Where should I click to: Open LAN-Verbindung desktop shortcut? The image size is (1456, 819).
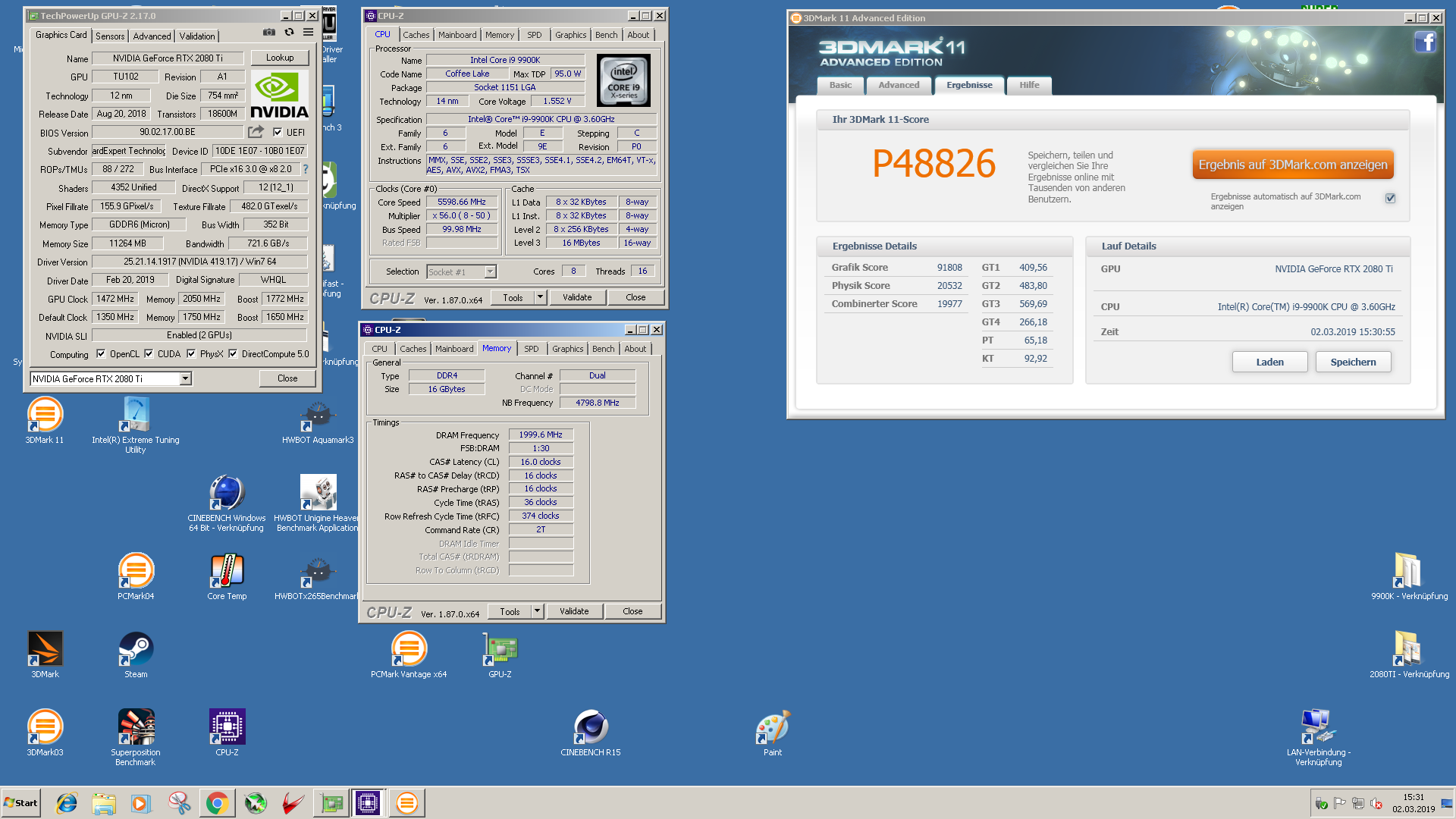[x=1318, y=738]
